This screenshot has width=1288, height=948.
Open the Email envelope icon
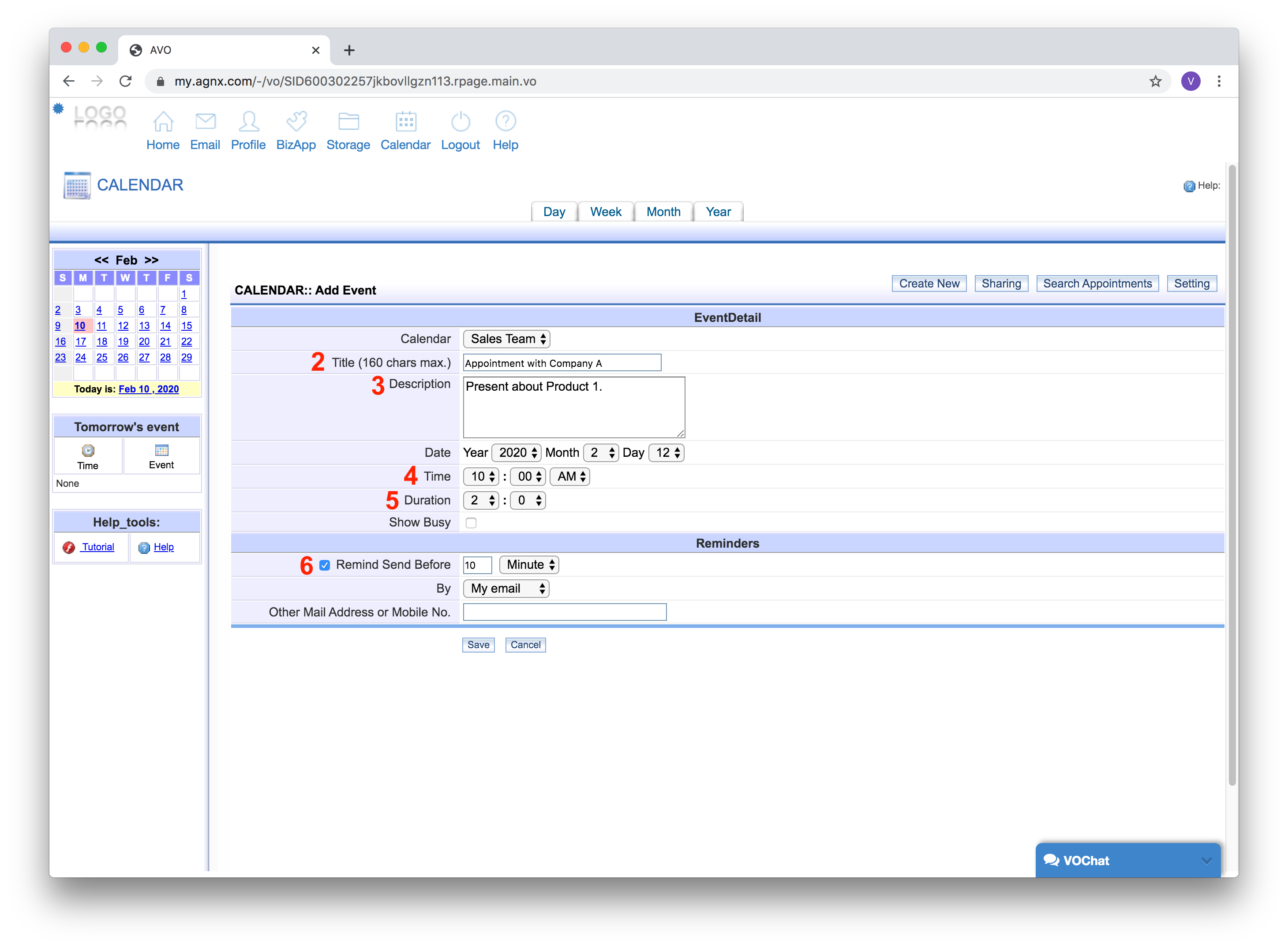click(205, 121)
